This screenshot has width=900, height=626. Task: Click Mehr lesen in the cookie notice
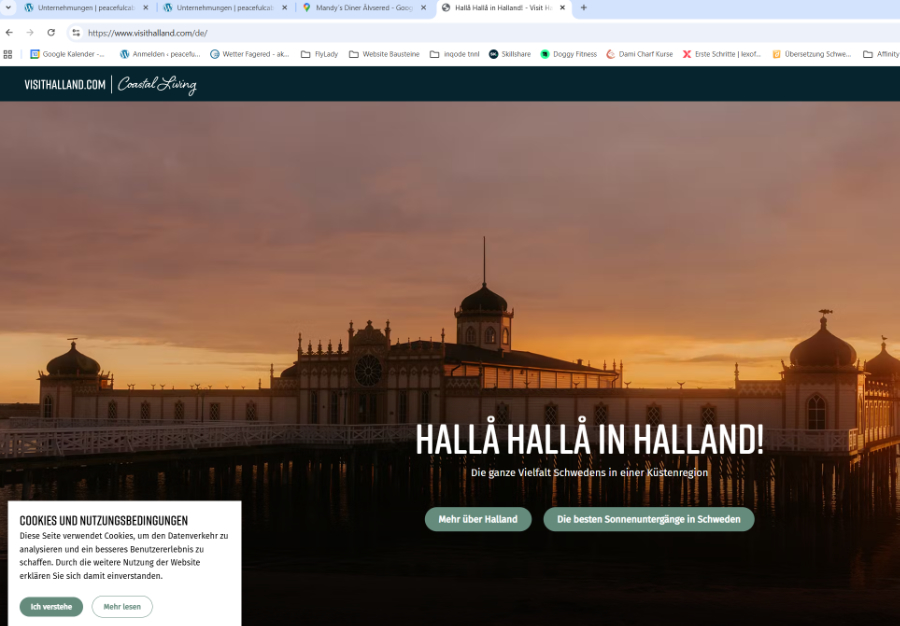[x=122, y=606]
